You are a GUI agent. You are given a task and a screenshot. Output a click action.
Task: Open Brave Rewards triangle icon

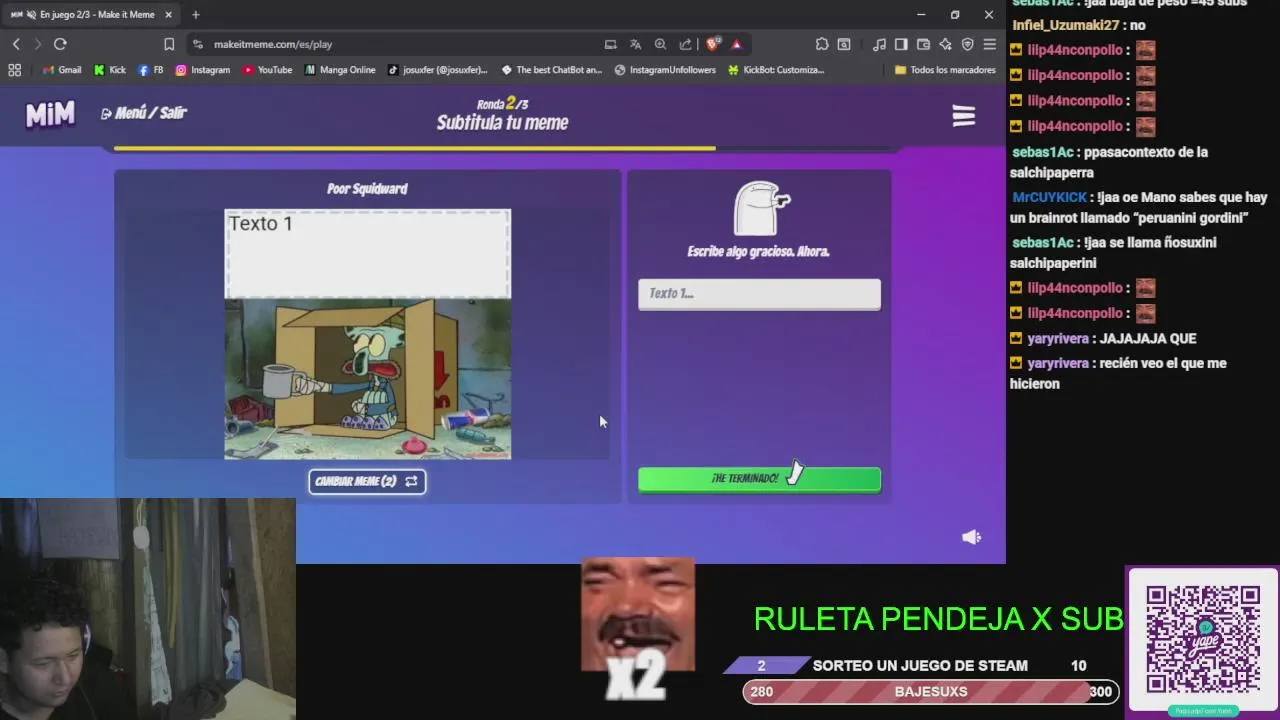pos(736,44)
